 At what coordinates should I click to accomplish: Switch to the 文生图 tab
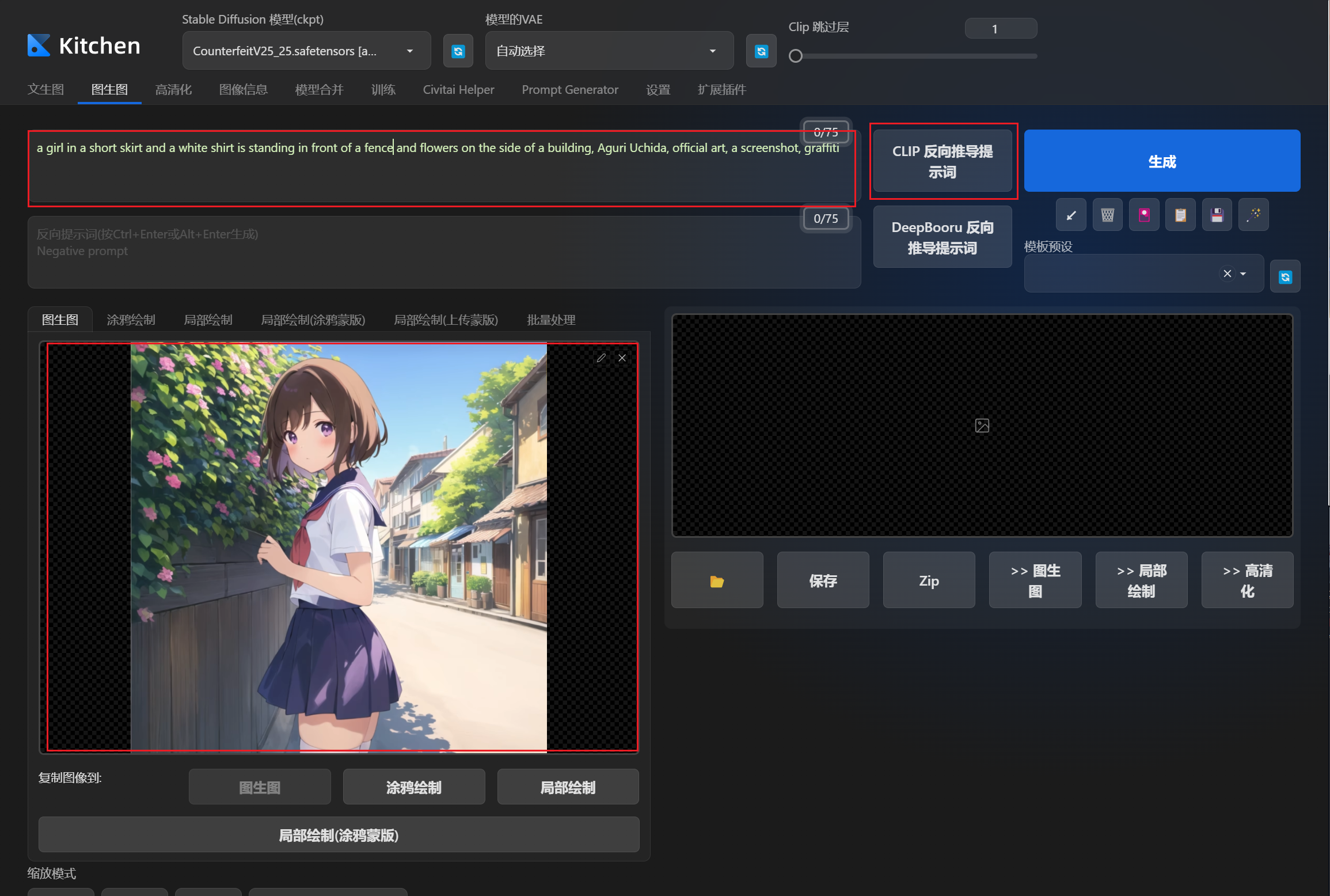[x=45, y=90]
